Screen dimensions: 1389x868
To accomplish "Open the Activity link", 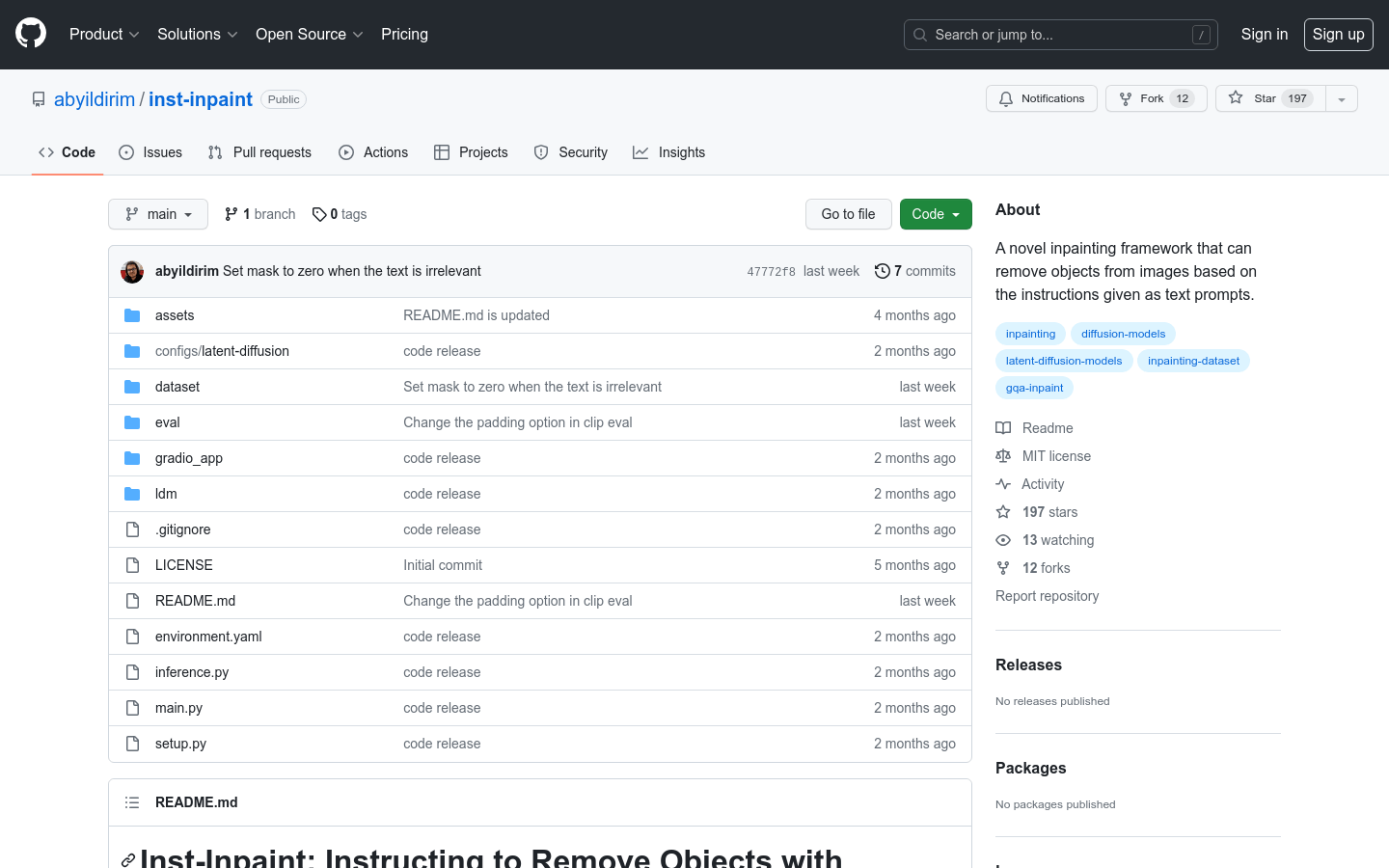I will click(x=1030, y=484).
